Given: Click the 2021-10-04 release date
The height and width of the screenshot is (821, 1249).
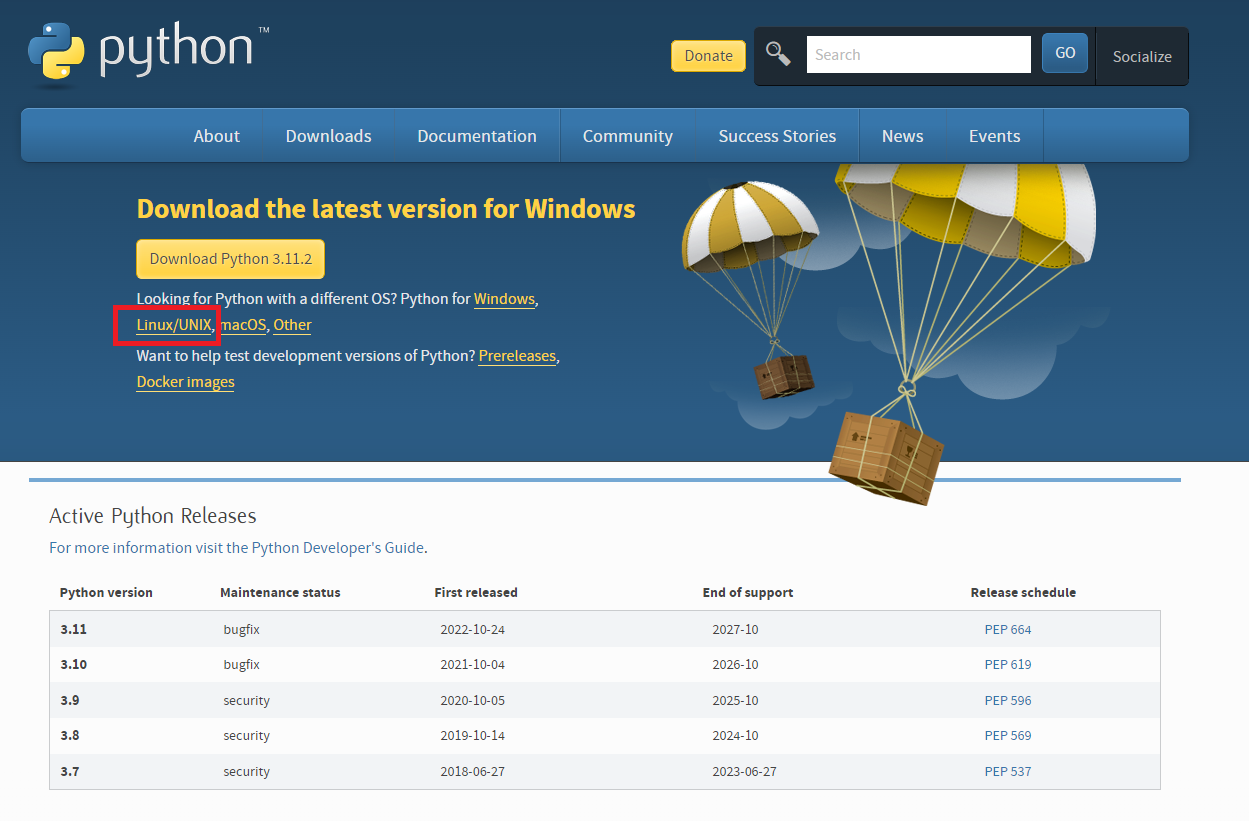Looking at the screenshot, I should (x=474, y=665).
